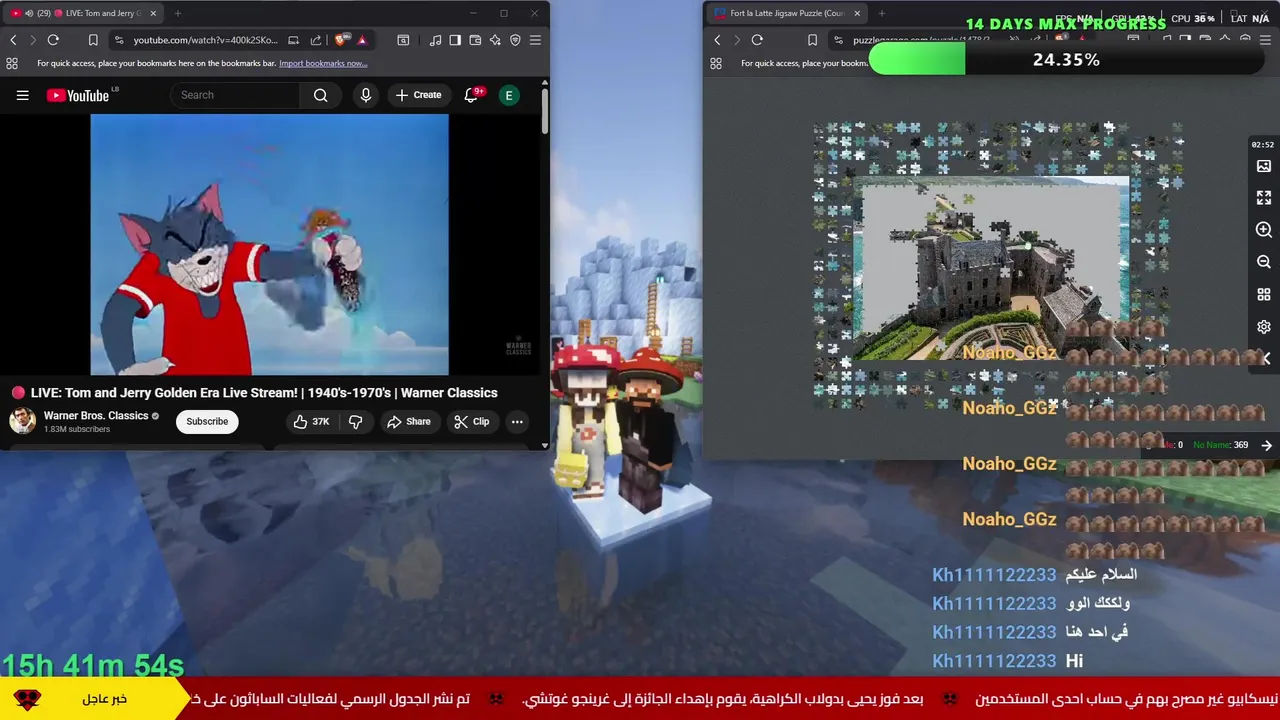The width and height of the screenshot is (1280, 720).
Task: Open Brave Rewards triangle icon in YouTube window
Action: 362,40
